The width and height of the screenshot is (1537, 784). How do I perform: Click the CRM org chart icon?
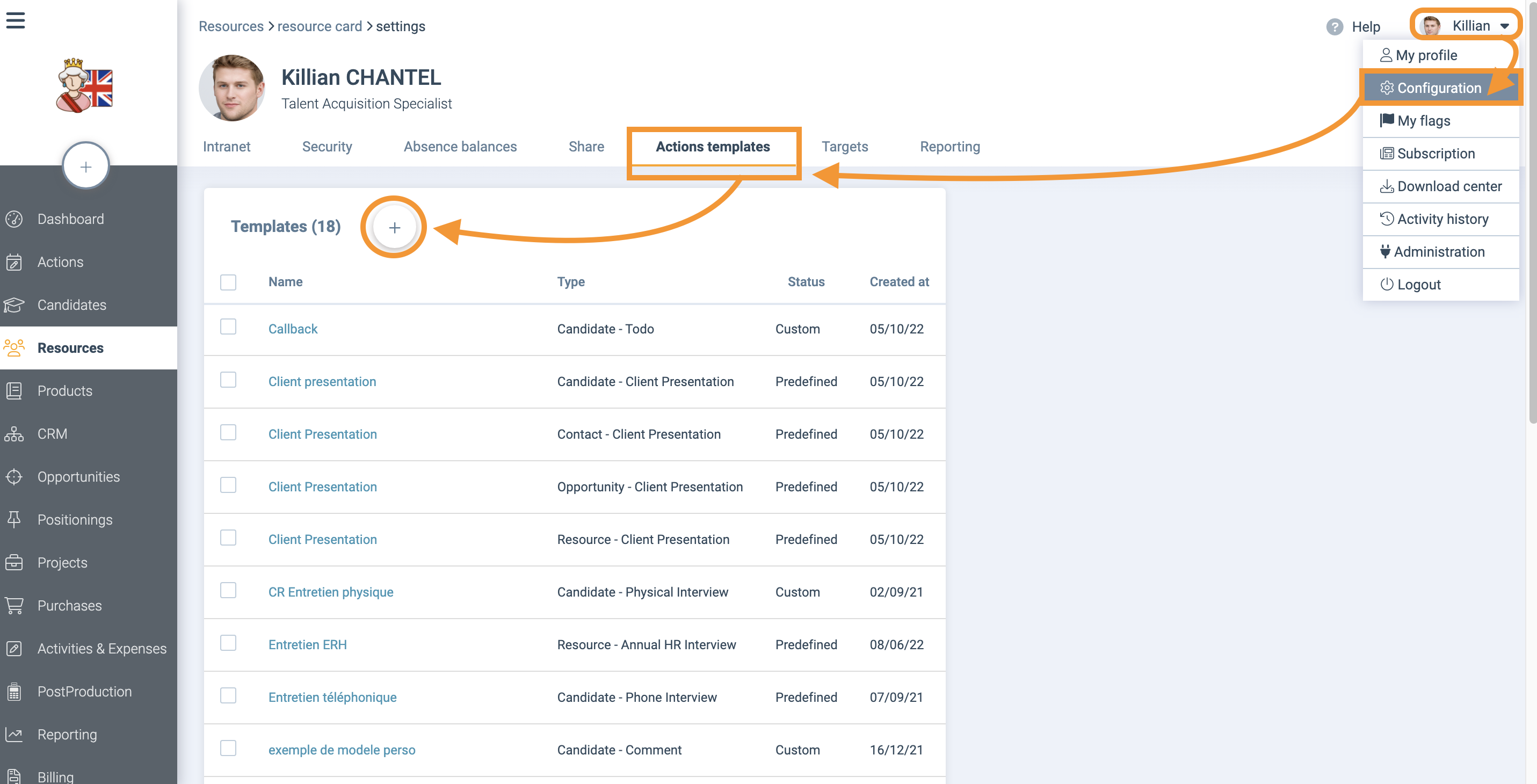point(14,434)
